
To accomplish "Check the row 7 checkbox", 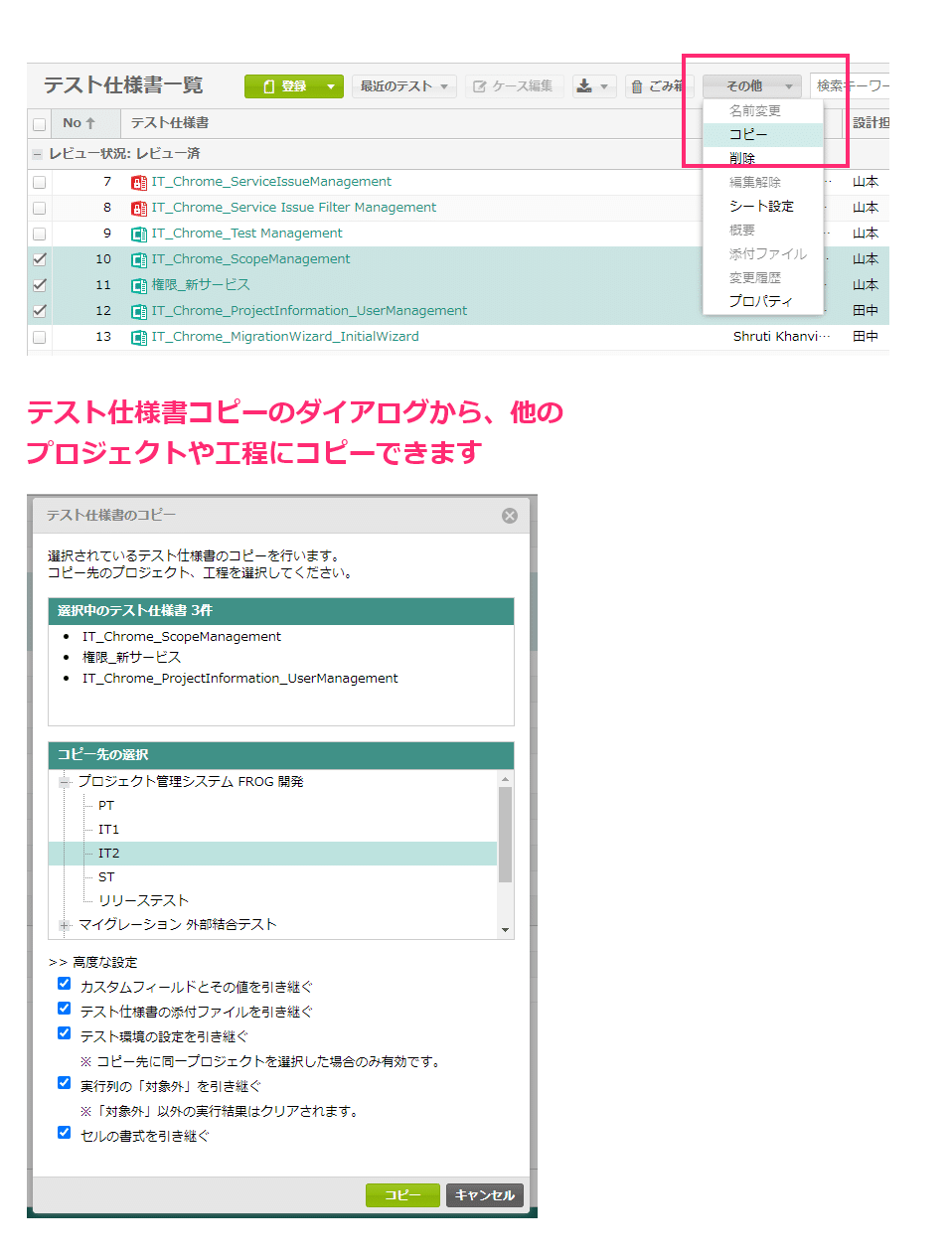I will click(x=39, y=182).
